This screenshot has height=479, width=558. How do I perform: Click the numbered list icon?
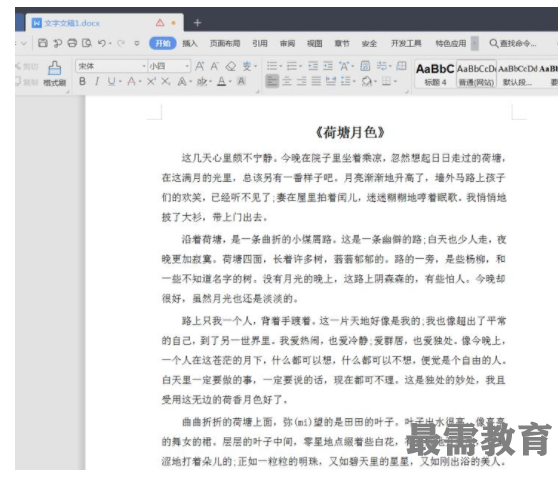[292, 66]
